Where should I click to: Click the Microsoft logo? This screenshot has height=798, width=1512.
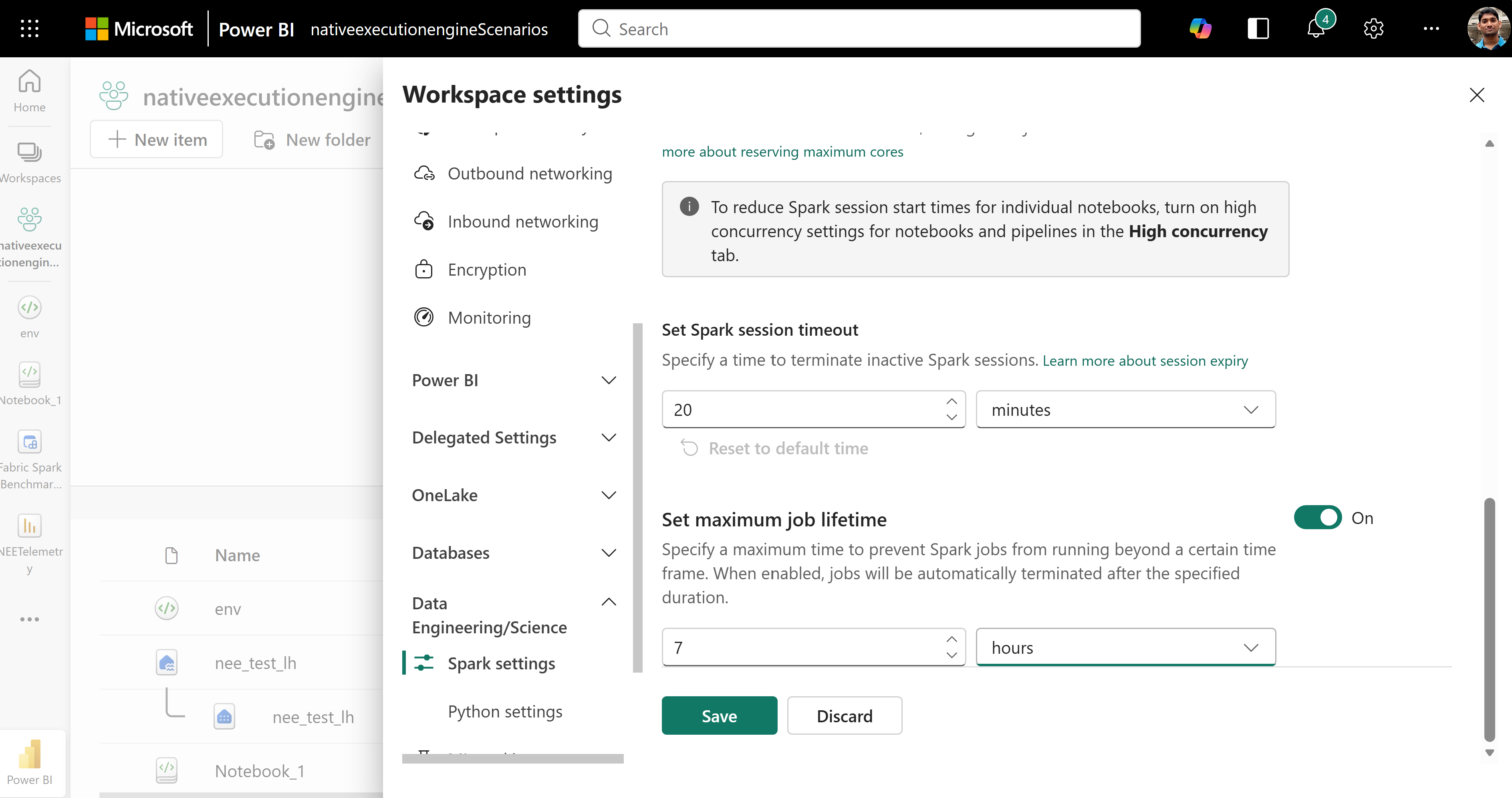(x=139, y=29)
